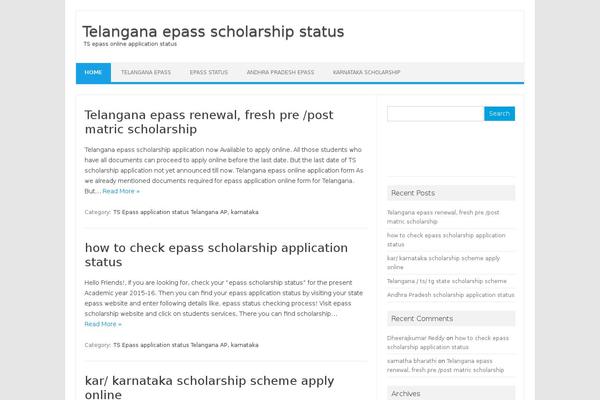
Task: Open the Karnataka Scholarship menu item
Action: [x=366, y=73]
